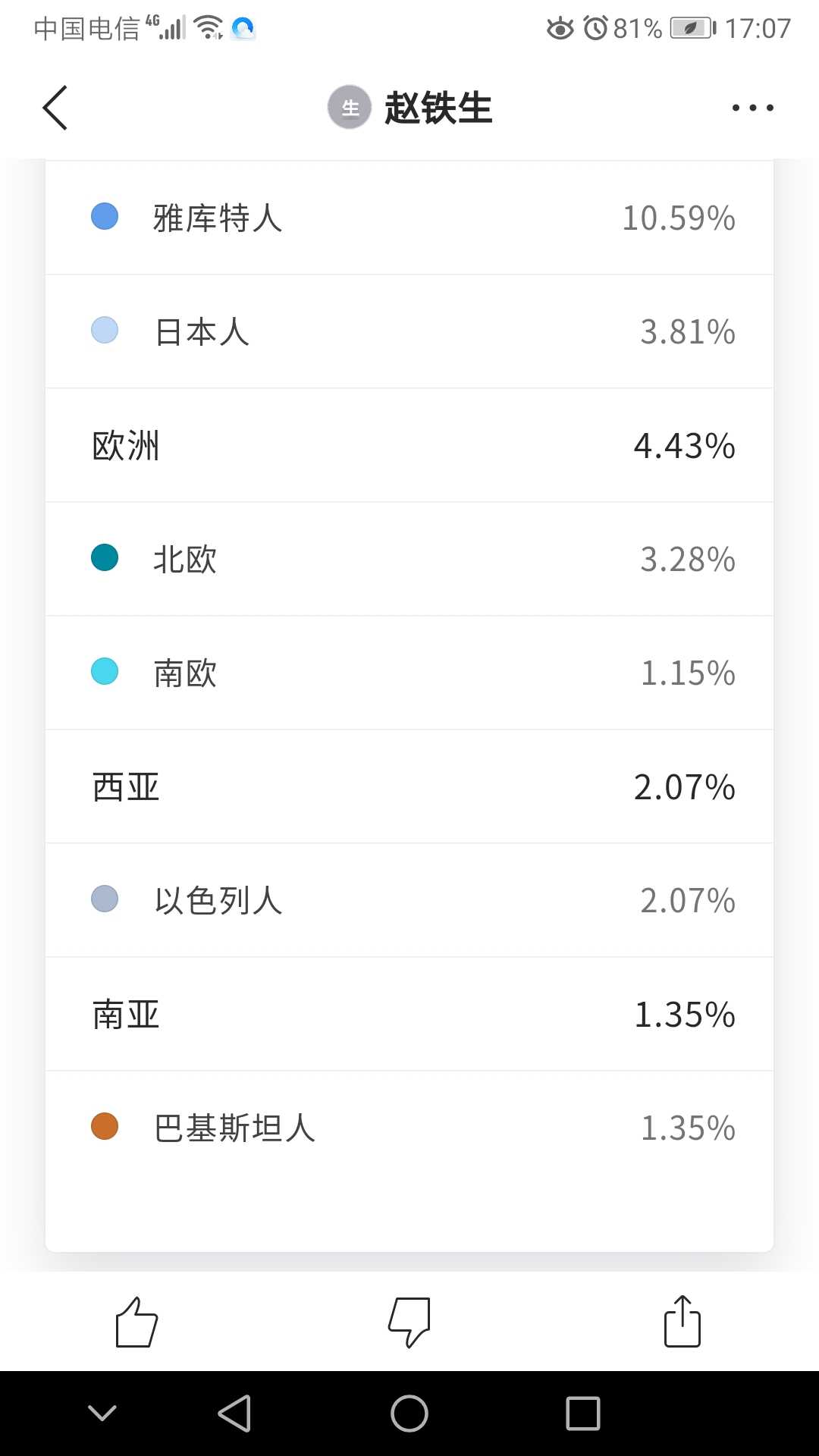The height and width of the screenshot is (1456, 819).
Task: Tap the 赵铁生 title text
Action: [x=438, y=108]
